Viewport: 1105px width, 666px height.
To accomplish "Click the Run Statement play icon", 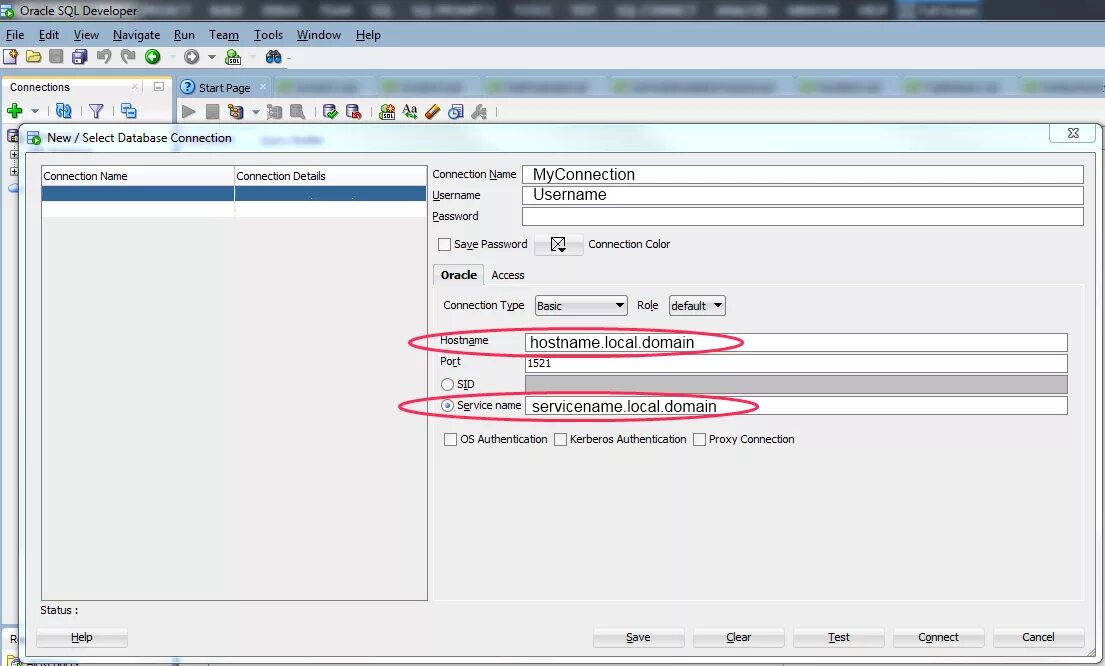I will point(188,111).
